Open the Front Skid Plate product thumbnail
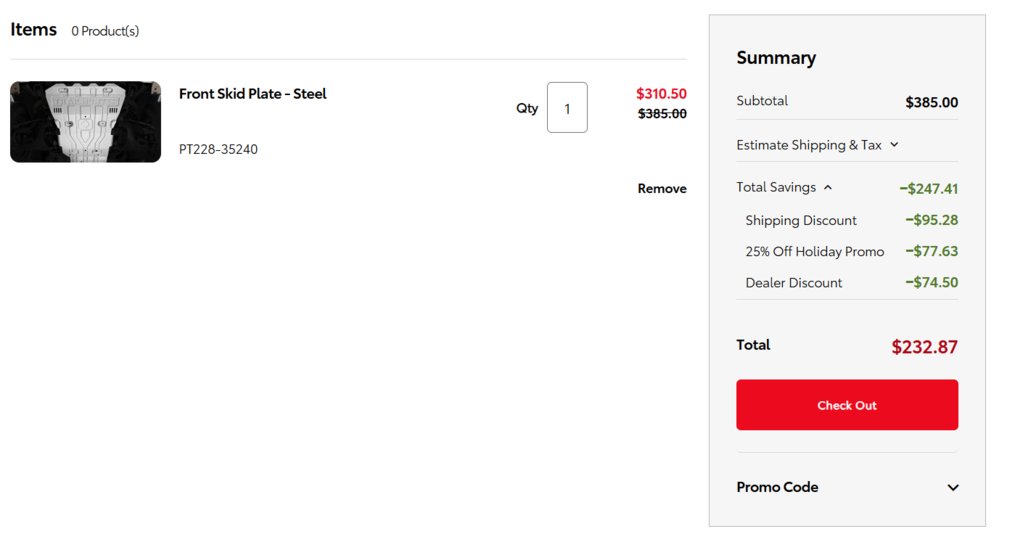This screenshot has height=550, width=1023. pos(85,122)
